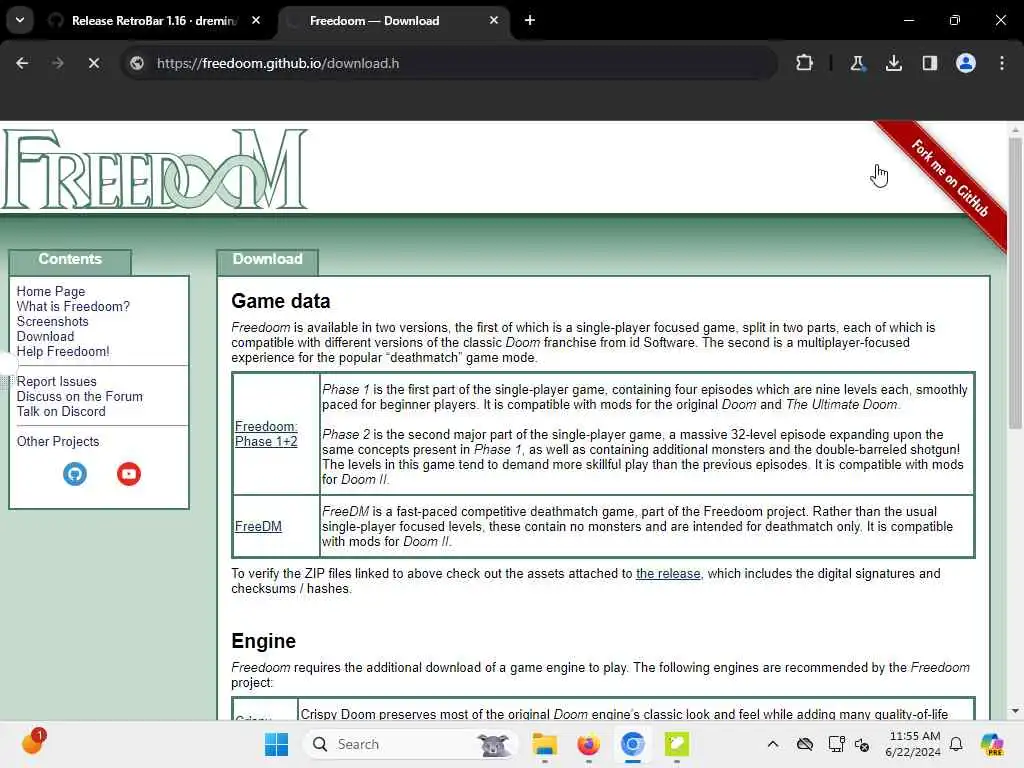Viewport: 1024px width, 768px height.
Task: Click the cloud sync tray icon
Action: 805,744
